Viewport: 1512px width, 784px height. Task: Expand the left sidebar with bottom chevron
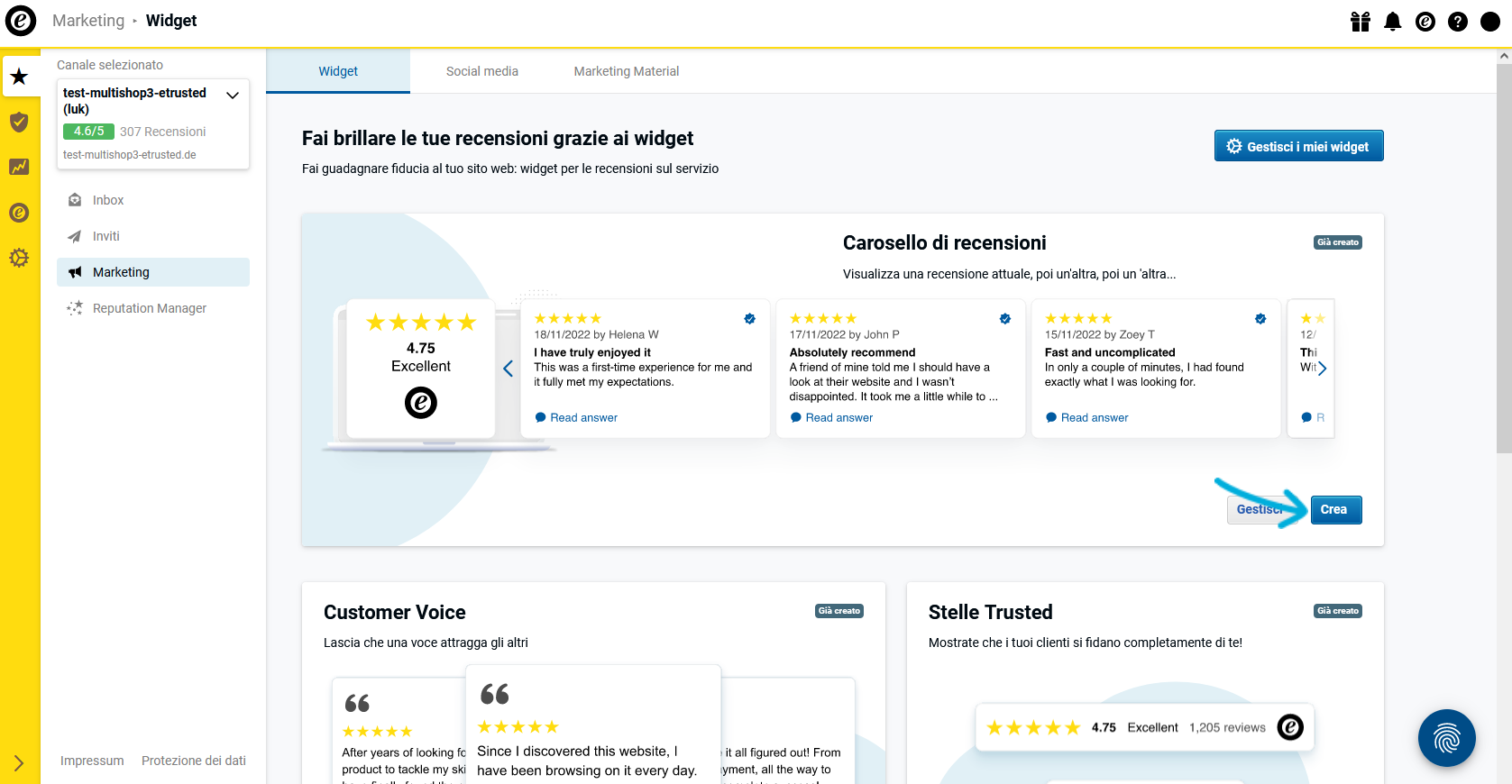coord(19,763)
